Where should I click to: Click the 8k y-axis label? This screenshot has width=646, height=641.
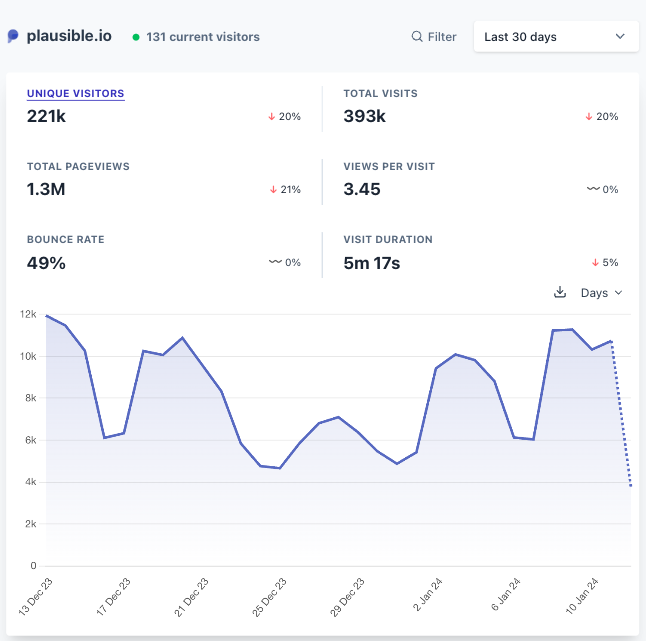point(30,398)
